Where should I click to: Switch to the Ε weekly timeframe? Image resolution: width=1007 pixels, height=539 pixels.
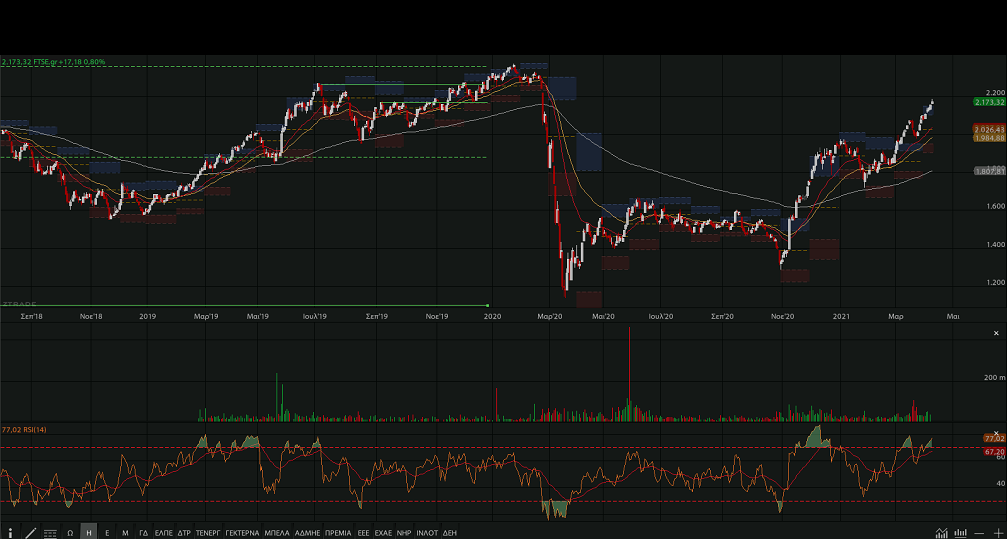pos(107,533)
